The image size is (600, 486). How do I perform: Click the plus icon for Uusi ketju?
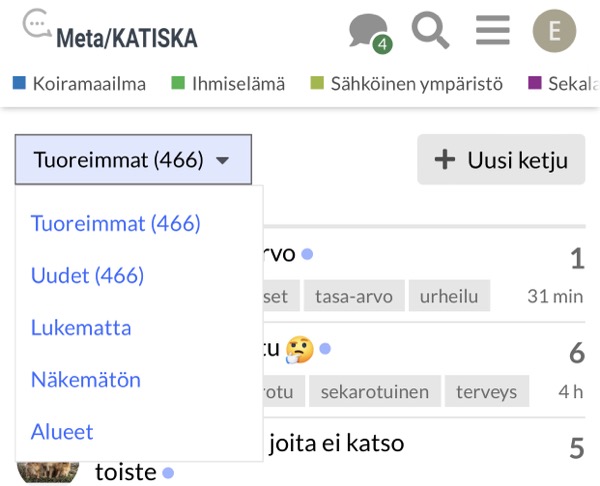point(444,160)
